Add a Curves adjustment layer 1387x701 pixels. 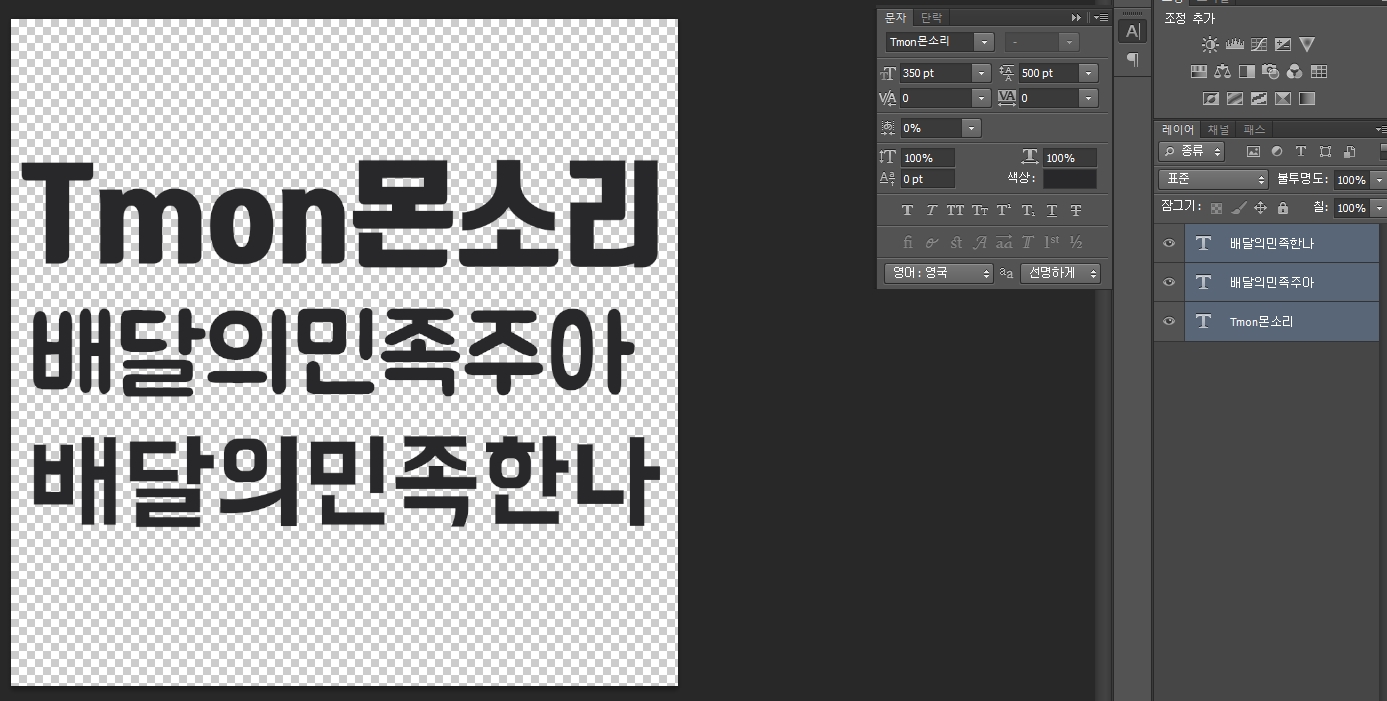[1259, 45]
